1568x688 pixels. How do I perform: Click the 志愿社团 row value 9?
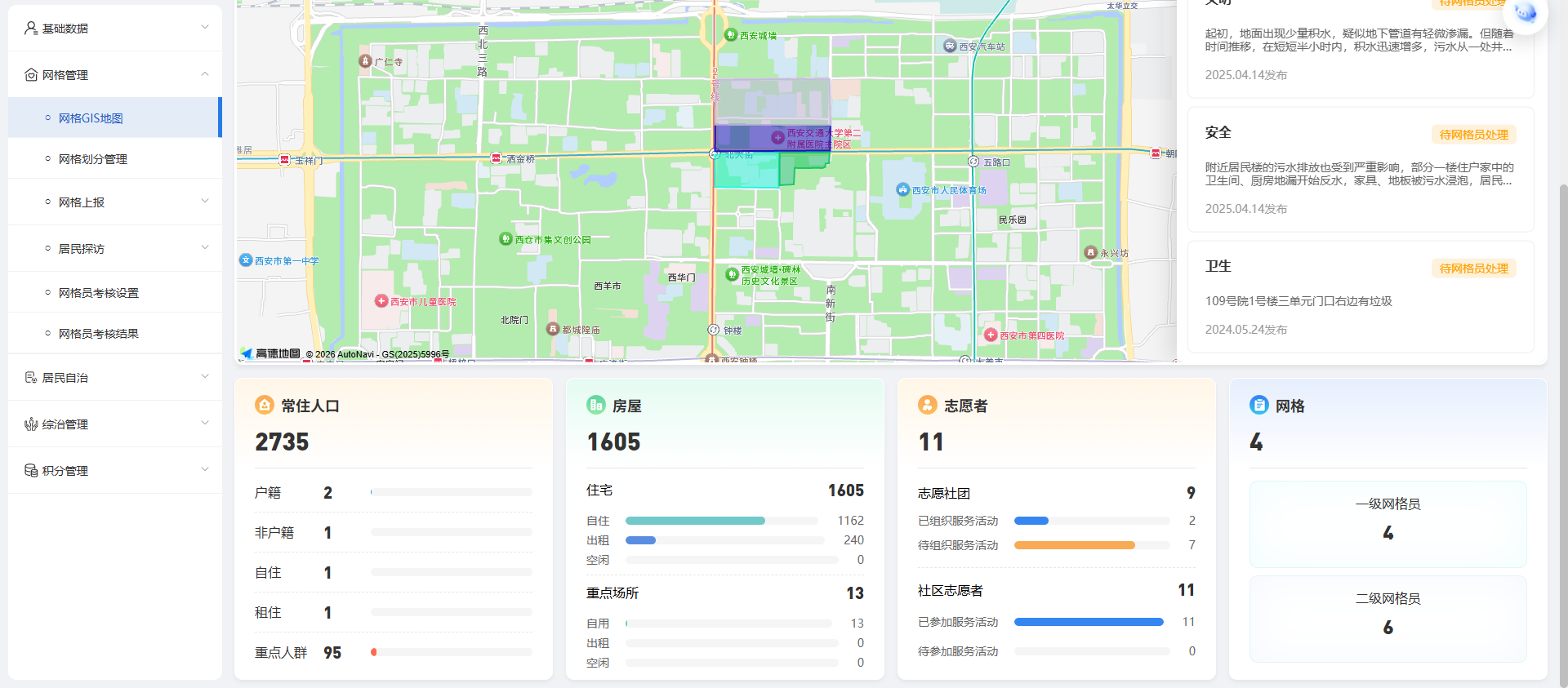1191,493
